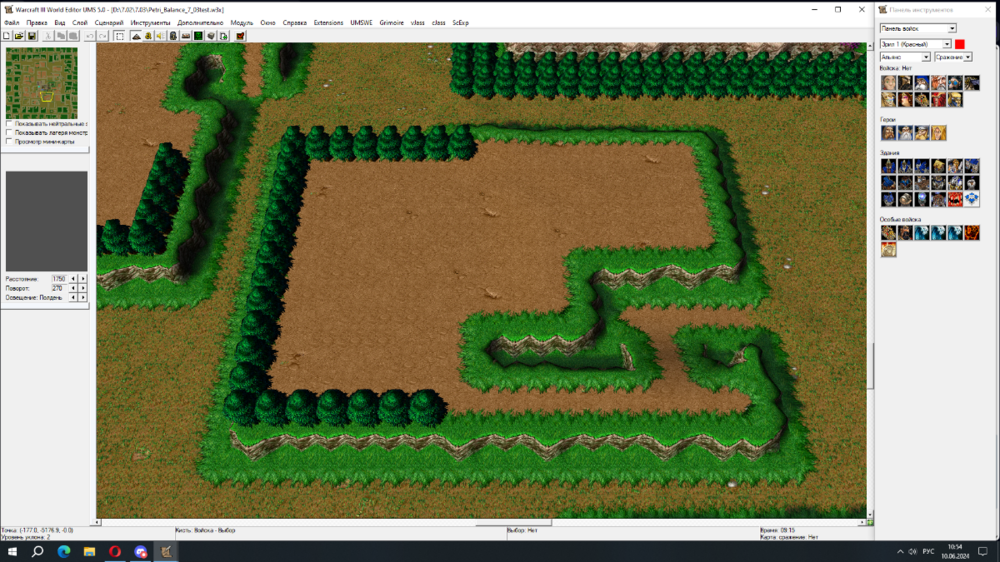Click the minimap preview thumbnail
This screenshot has width=1000, height=562.
tap(42, 83)
